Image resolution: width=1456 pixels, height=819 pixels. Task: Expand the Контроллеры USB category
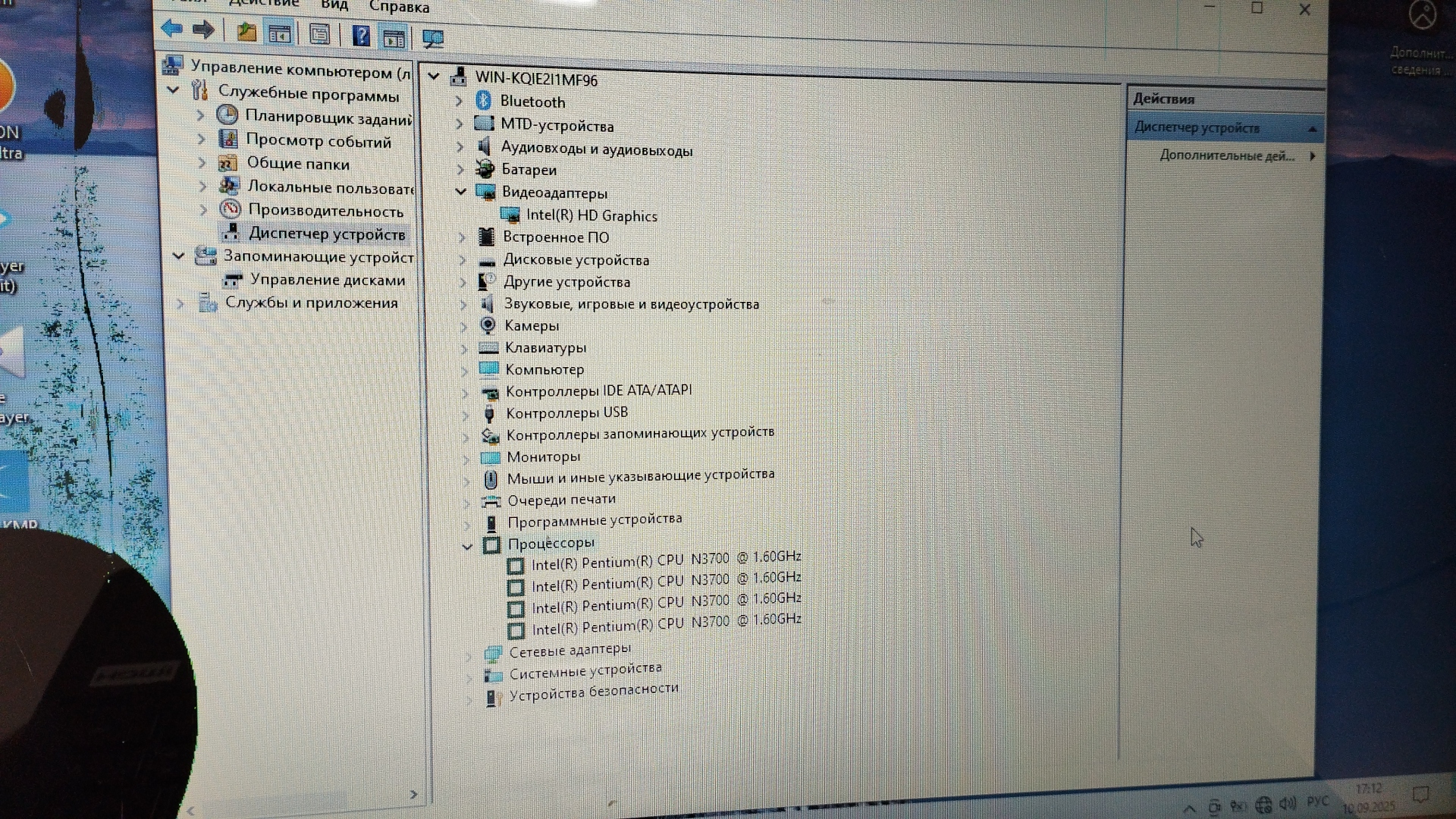[x=466, y=414]
